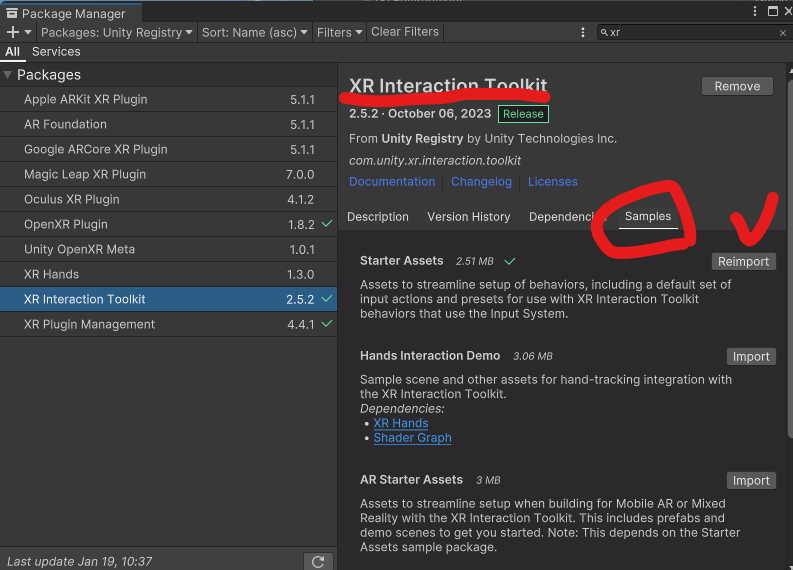
Task: Import the Hands Interaction Demo sample
Action: click(x=751, y=357)
